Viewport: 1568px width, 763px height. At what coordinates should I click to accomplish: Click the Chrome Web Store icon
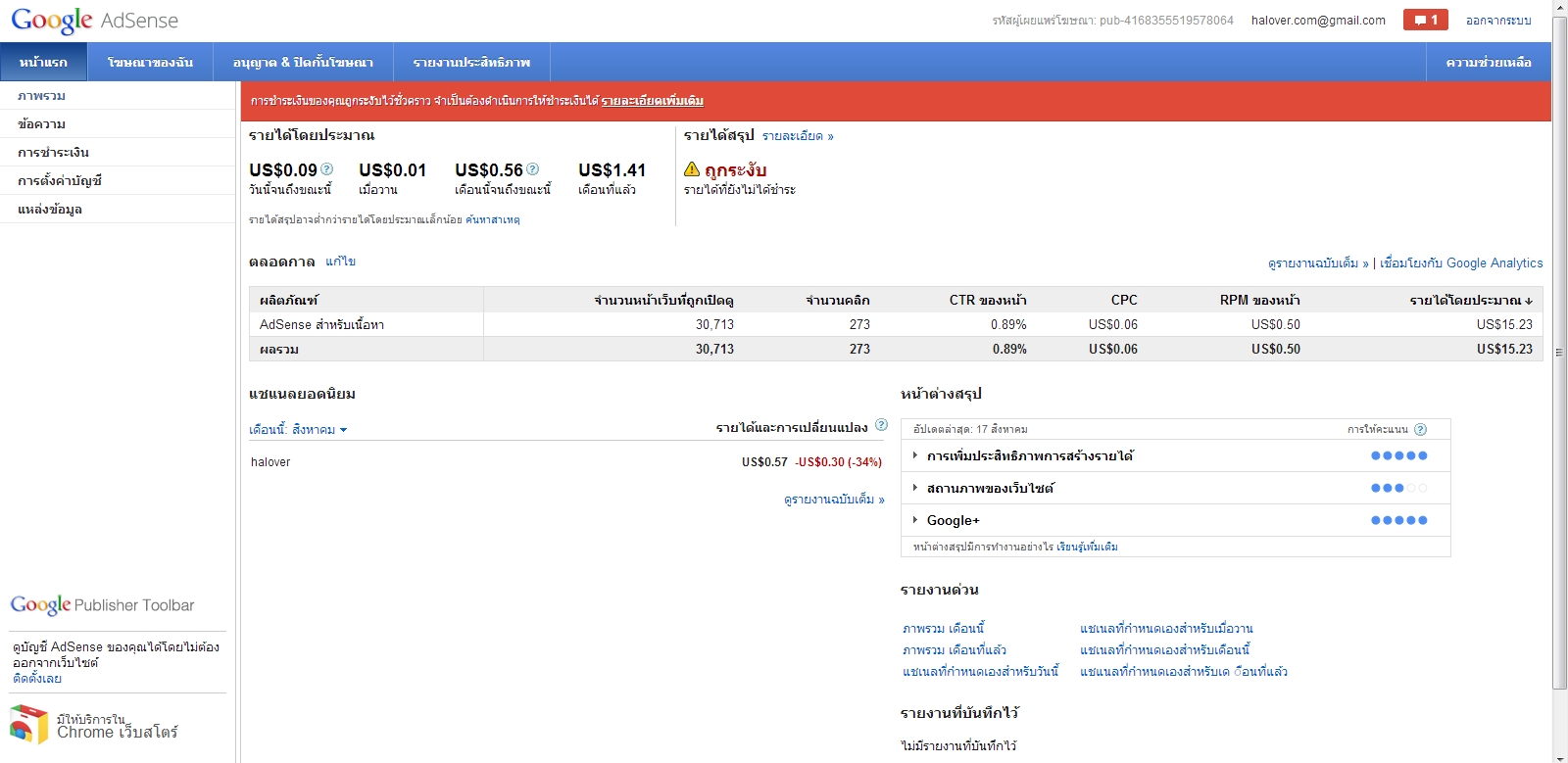(28, 725)
